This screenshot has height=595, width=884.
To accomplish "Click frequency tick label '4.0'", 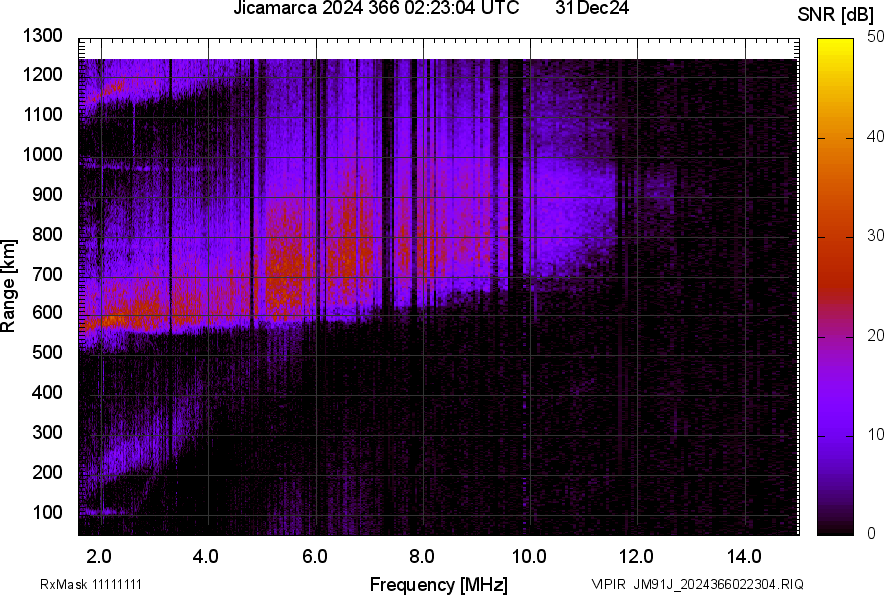I will [x=206, y=557].
